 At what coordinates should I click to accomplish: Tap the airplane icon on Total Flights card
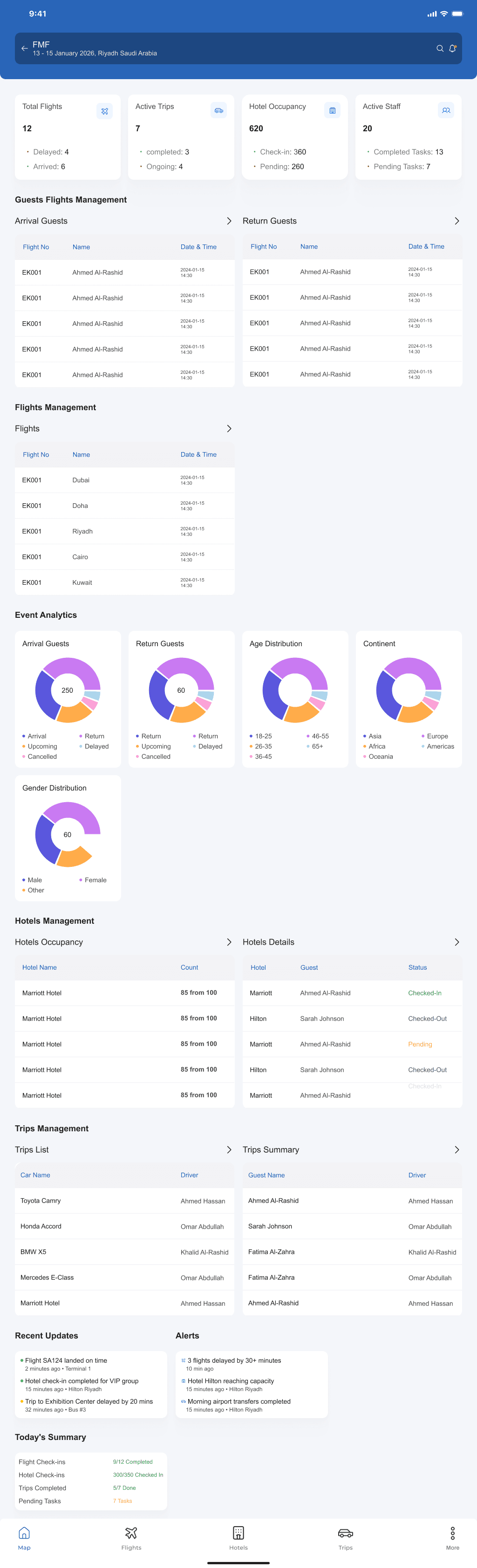click(105, 111)
